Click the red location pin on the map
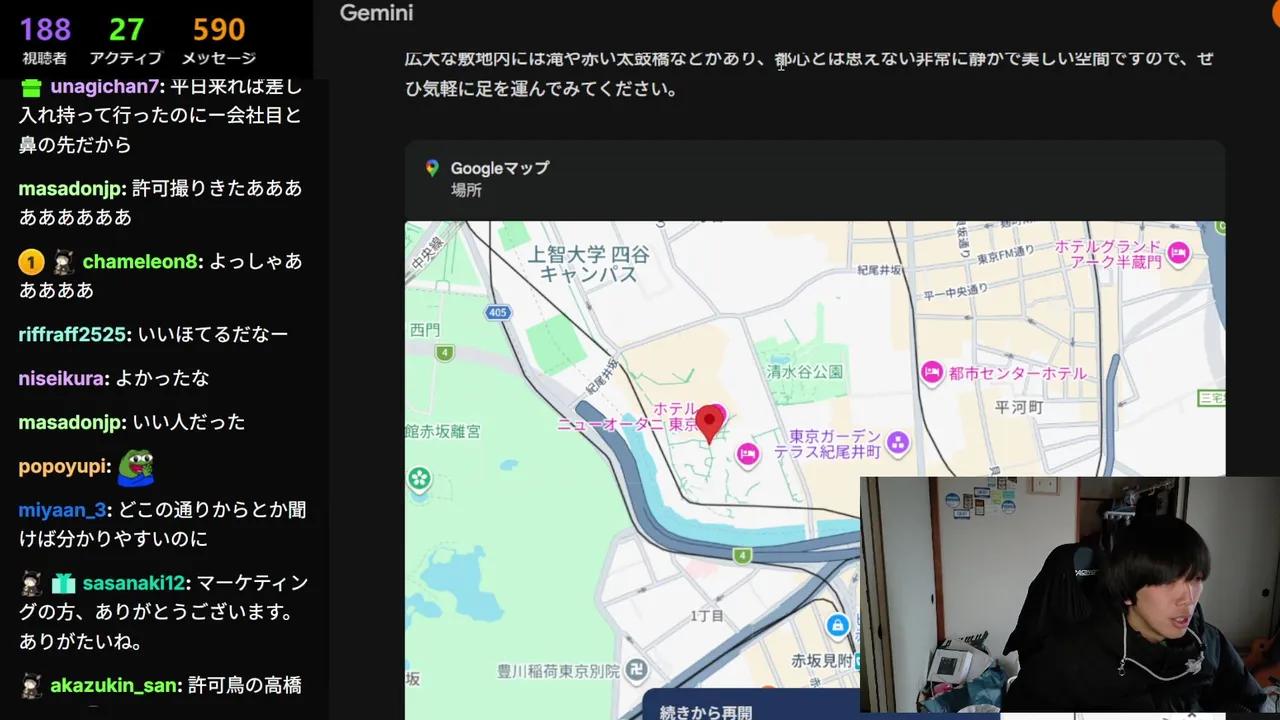The width and height of the screenshot is (1280, 720). (x=710, y=424)
